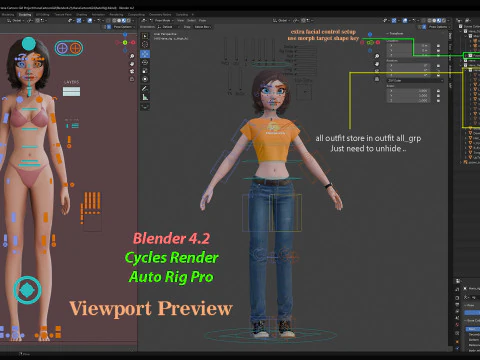Click the red X axis on right viewport gizmo
Image resolution: width=480 pixels, height=360 pixels.
(x=378, y=43)
